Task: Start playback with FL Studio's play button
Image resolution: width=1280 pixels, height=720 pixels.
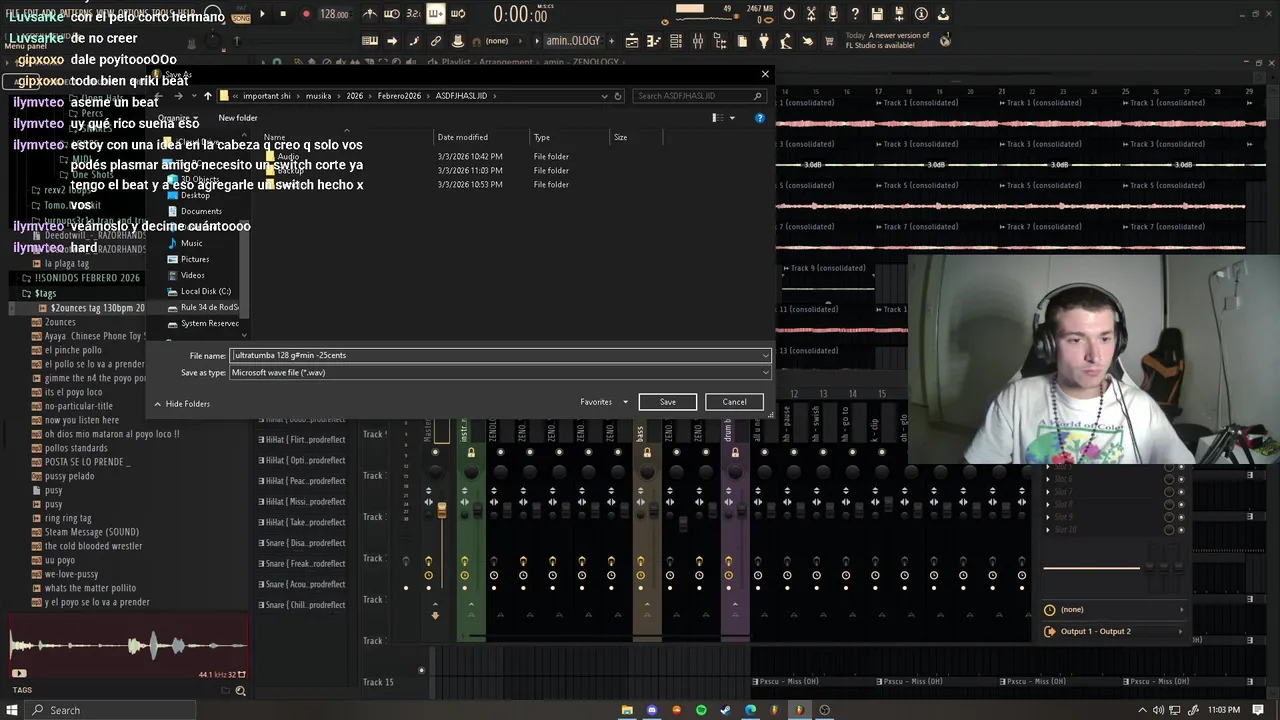Action: coord(262,14)
